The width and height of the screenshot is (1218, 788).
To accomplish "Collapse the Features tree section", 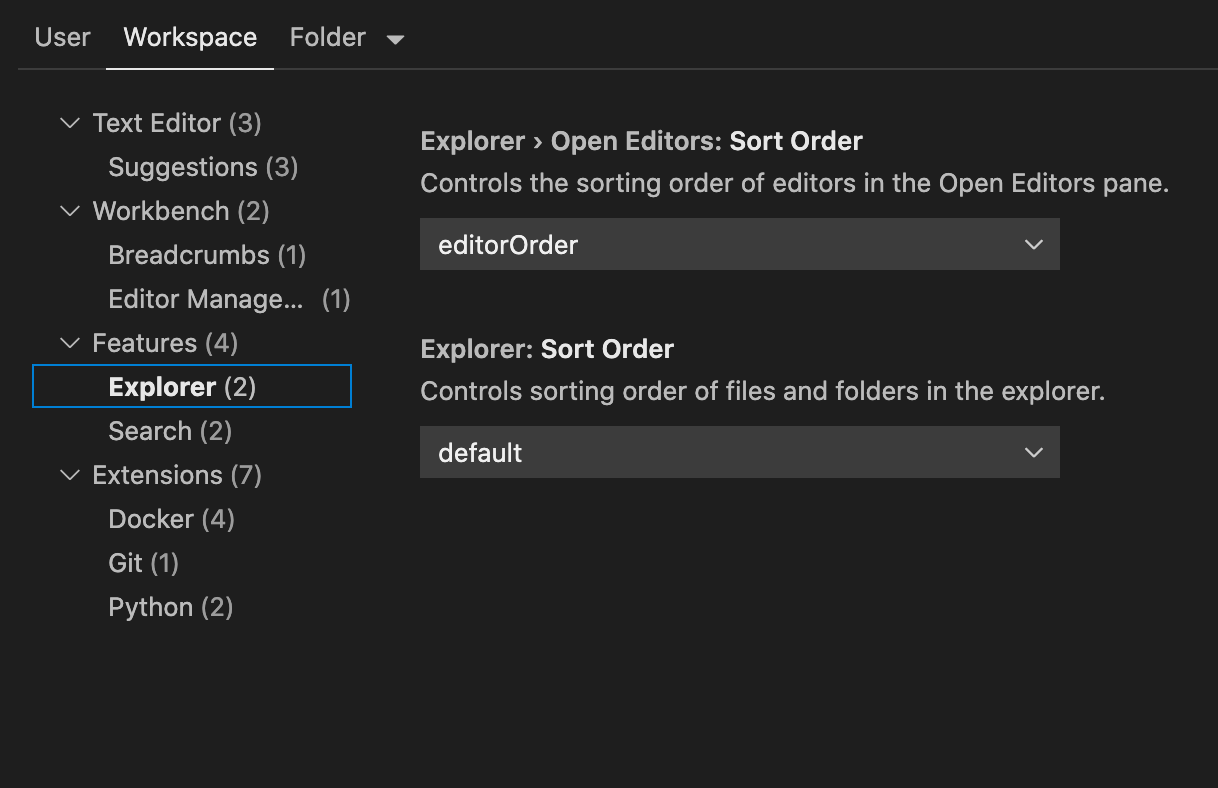I will (69, 343).
